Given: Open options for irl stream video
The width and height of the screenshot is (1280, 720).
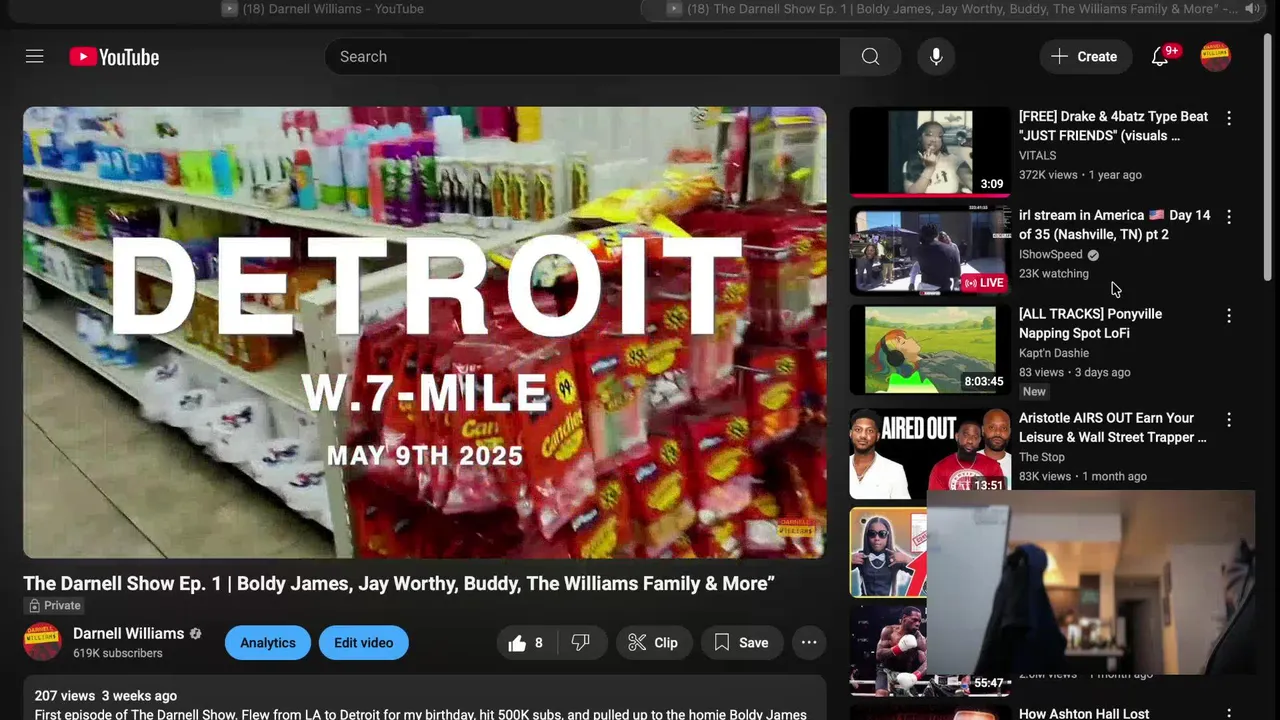Looking at the screenshot, I should coord(1229,216).
